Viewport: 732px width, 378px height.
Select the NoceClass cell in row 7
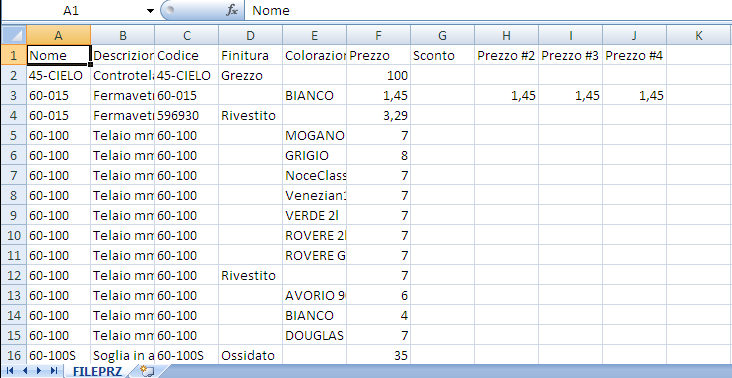(x=314, y=176)
